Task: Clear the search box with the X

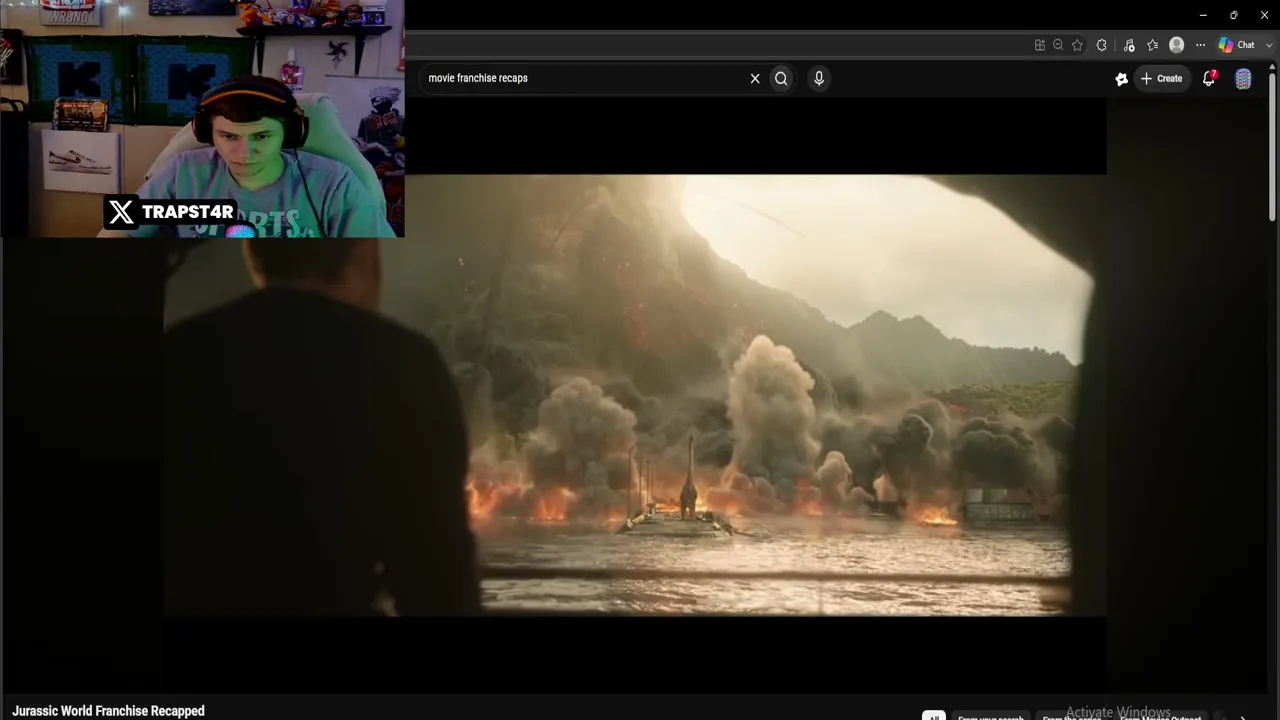Action: click(x=755, y=78)
